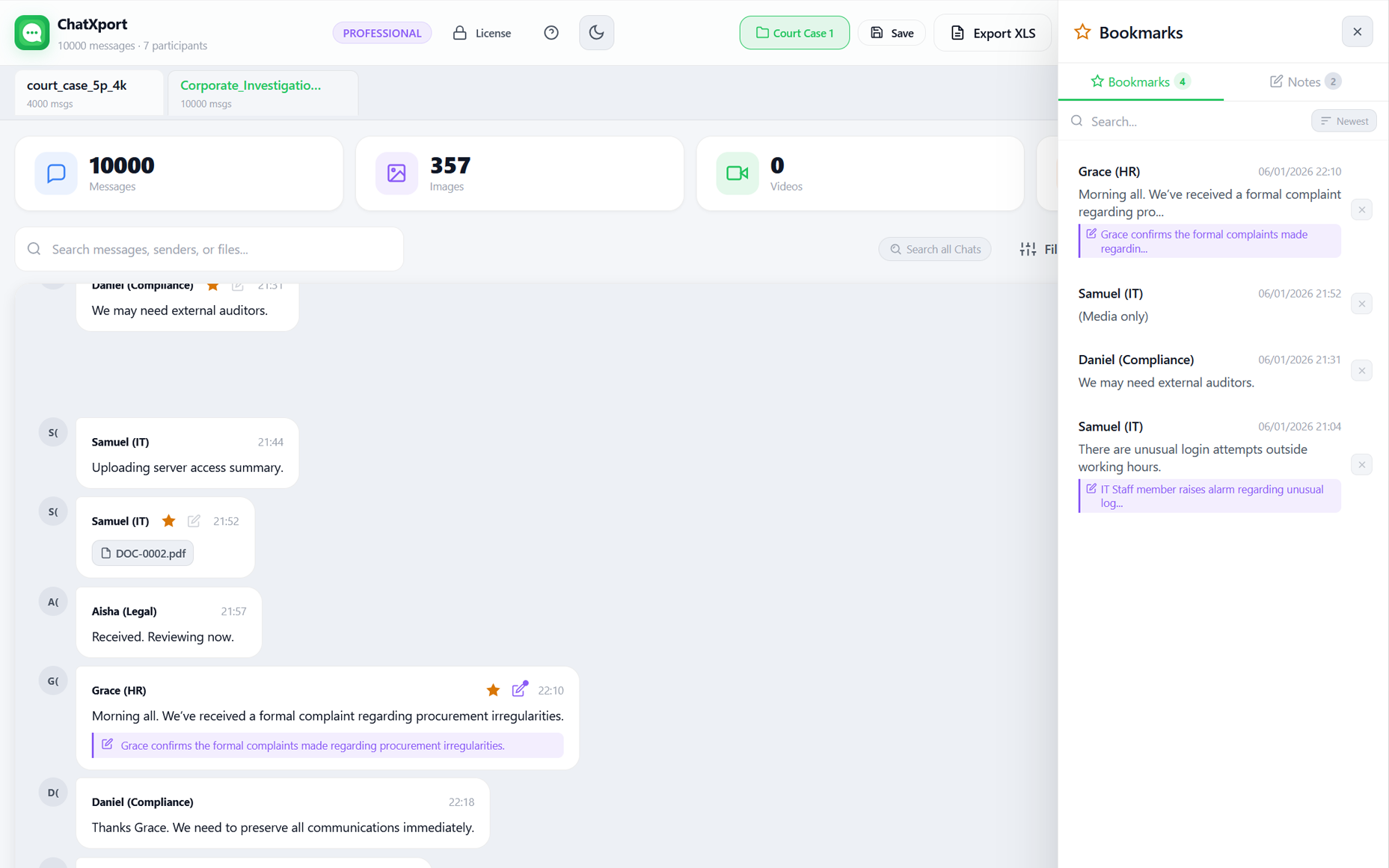Switch to the Notes tab
Viewport: 1389px width, 868px height.
[x=1304, y=81]
